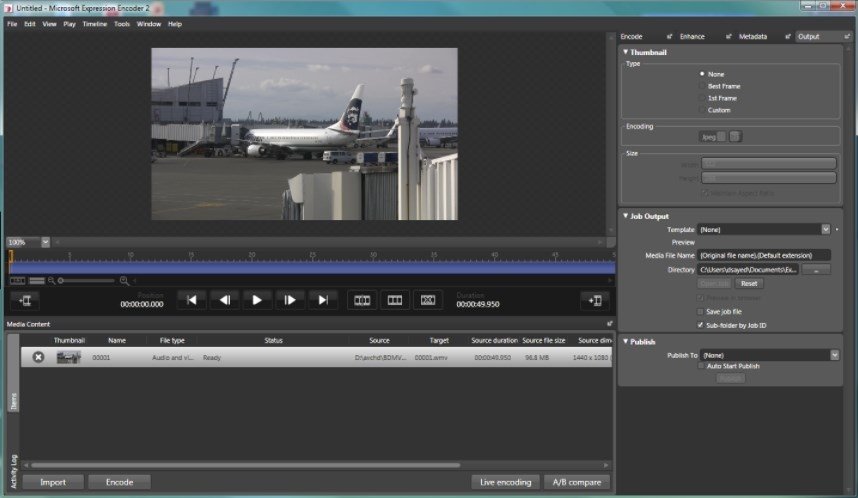The width and height of the screenshot is (858, 498).
Task: Click the Import button
Action: 53,482
